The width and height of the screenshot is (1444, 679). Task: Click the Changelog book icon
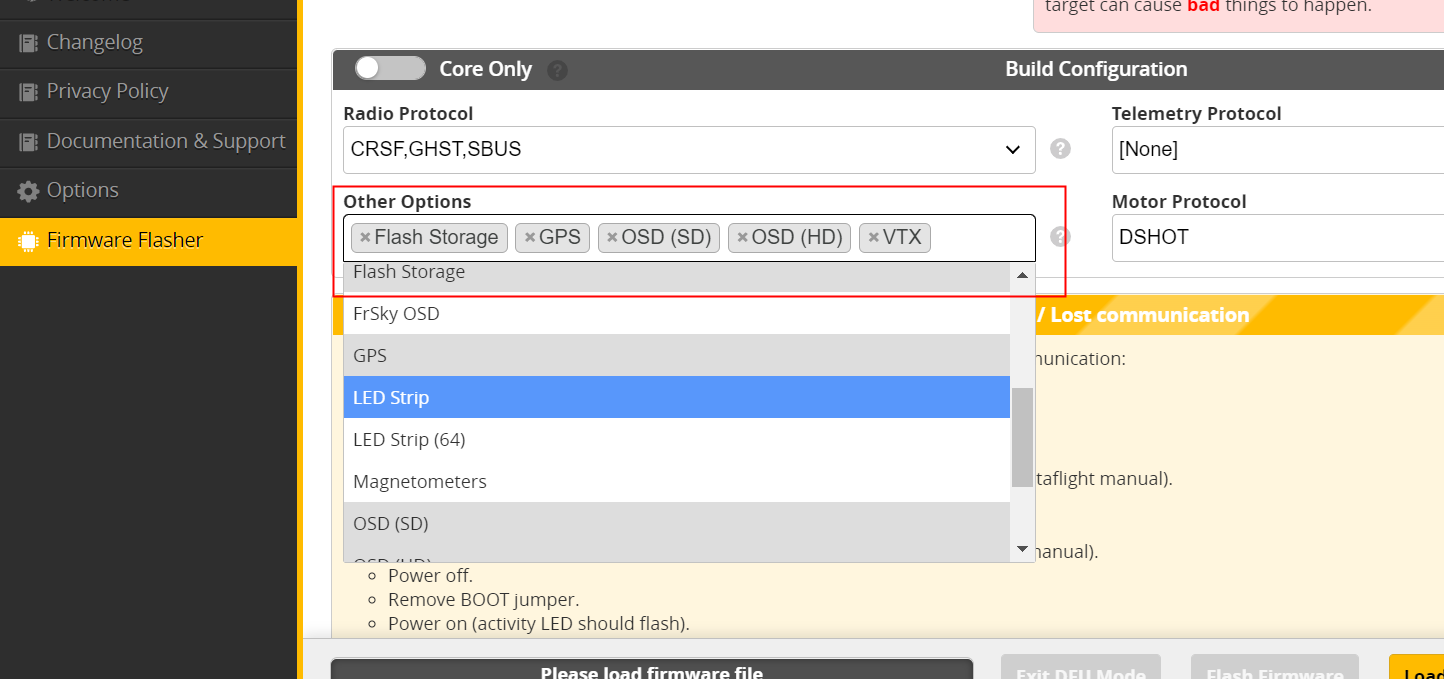click(28, 43)
